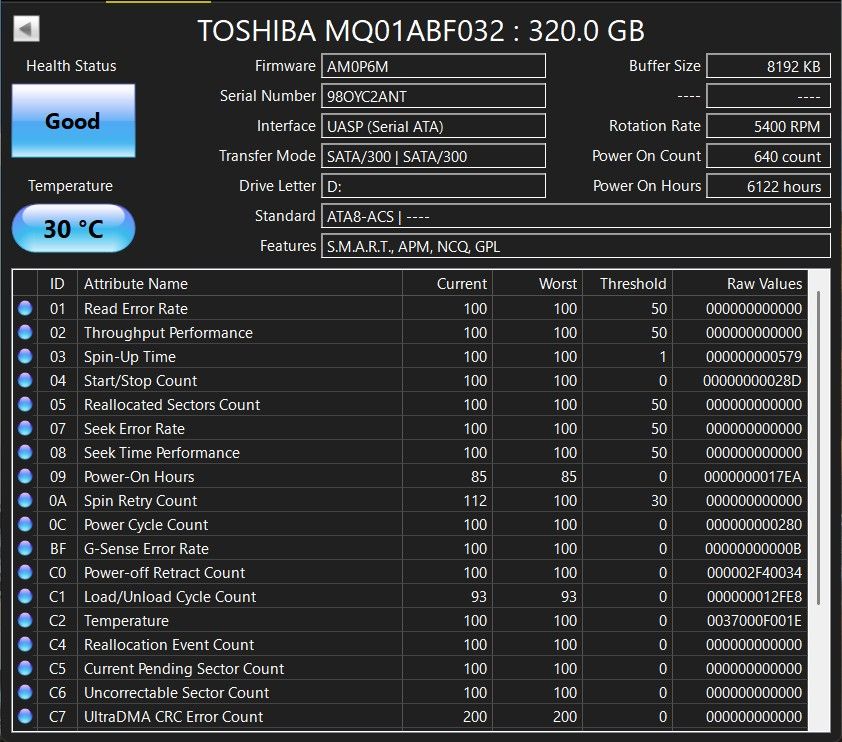This screenshot has height=742, width=842.
Task: Click the Interface field UASP (Serial ATA)
Action: (433, 126)
